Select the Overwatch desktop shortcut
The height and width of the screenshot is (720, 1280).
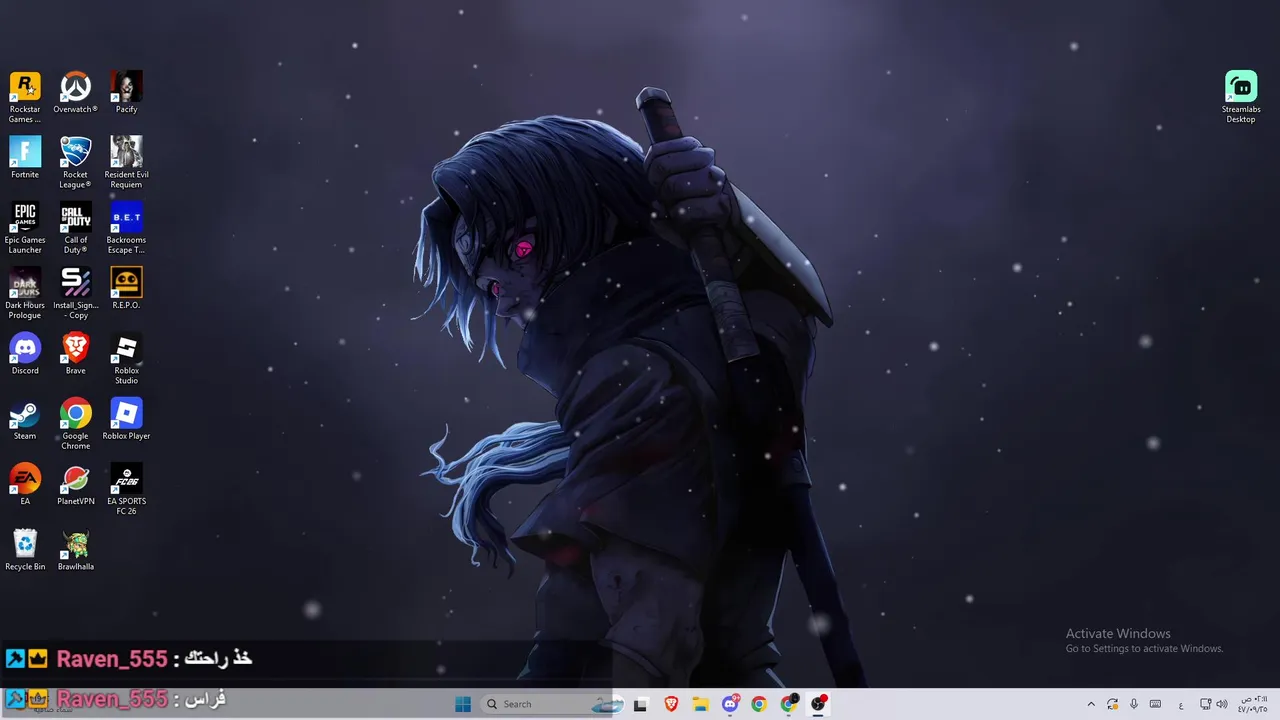(75, 93)
